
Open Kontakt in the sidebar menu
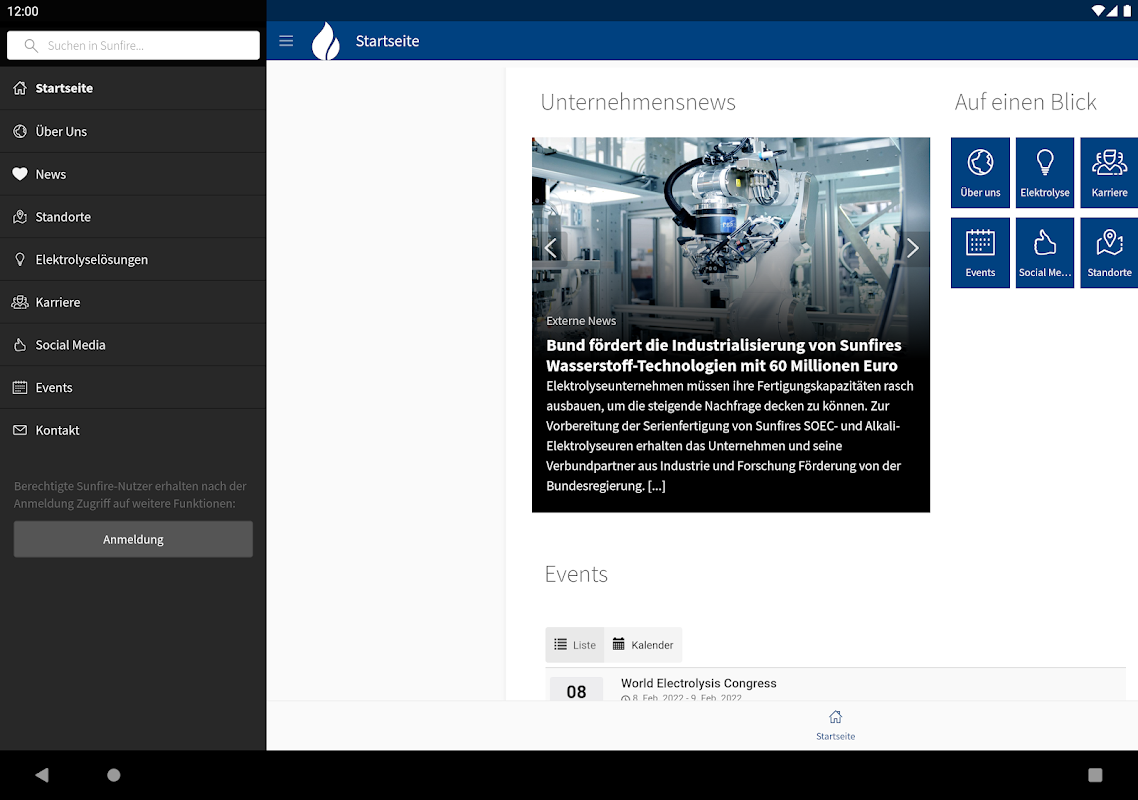133,430
